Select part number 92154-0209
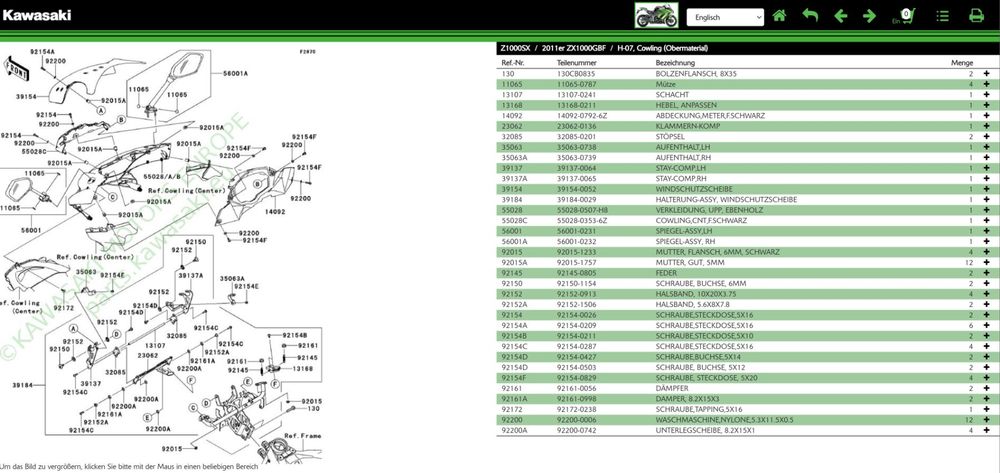1000x473 pixels. click(x=577, y=325)
